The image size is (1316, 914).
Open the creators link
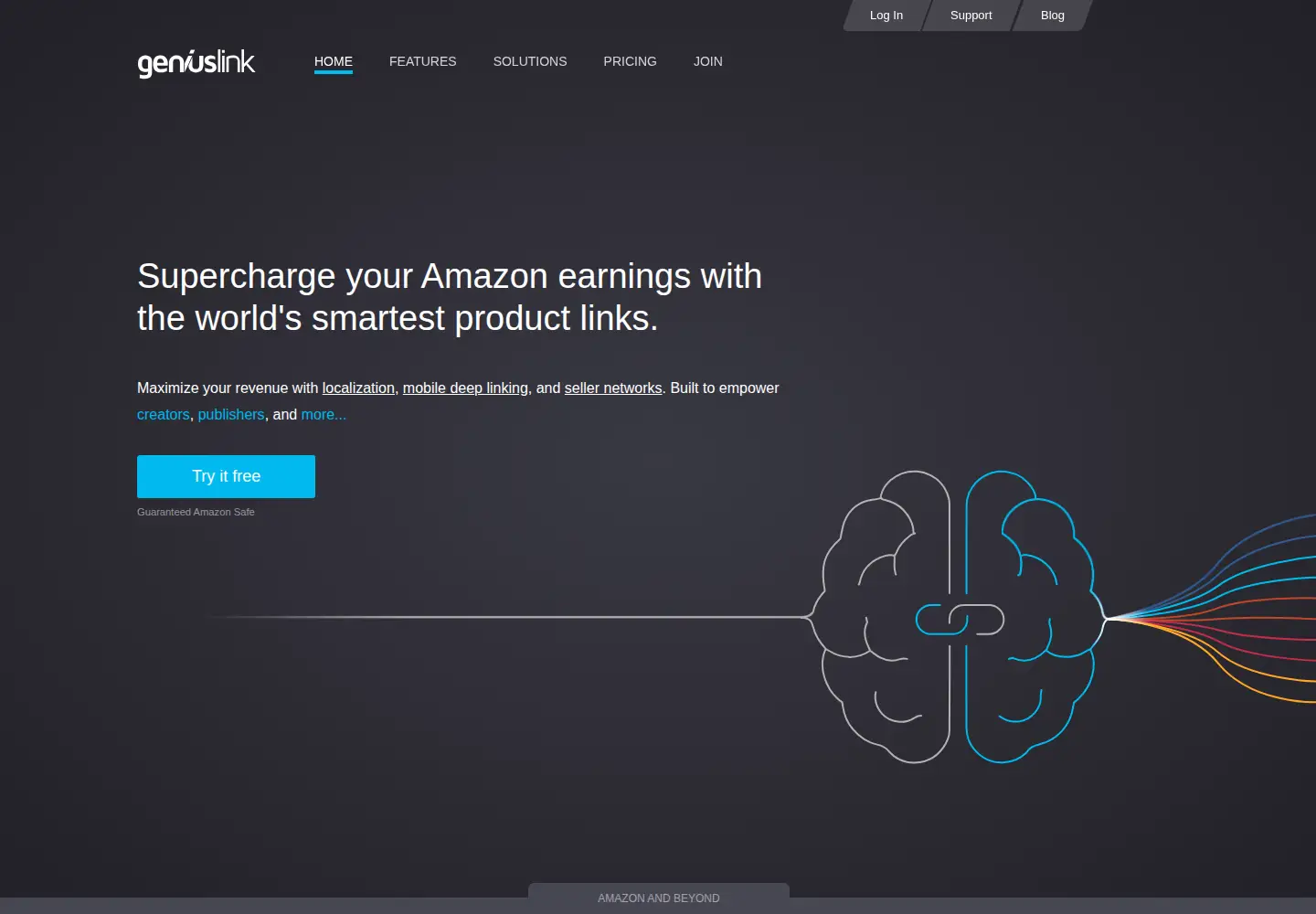pyautogui.click(x=164, y=414)
